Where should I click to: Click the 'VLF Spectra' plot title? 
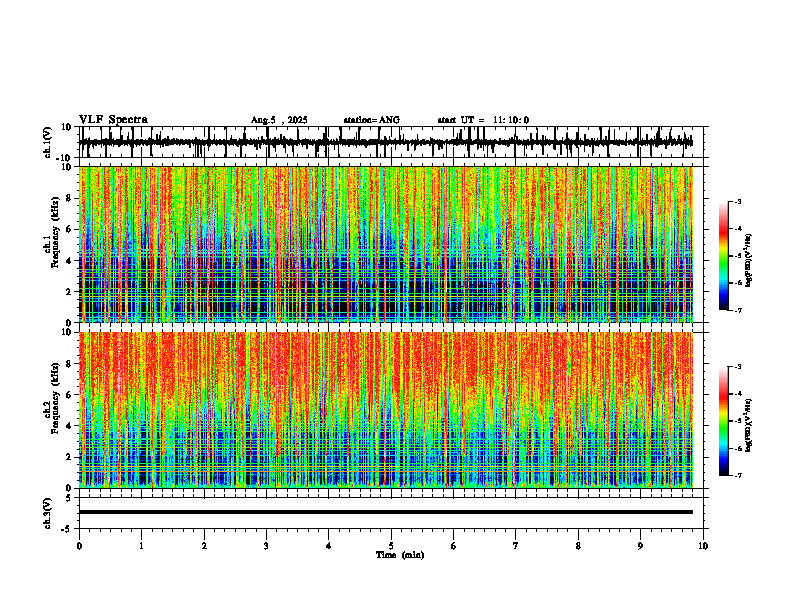(113, 120)
